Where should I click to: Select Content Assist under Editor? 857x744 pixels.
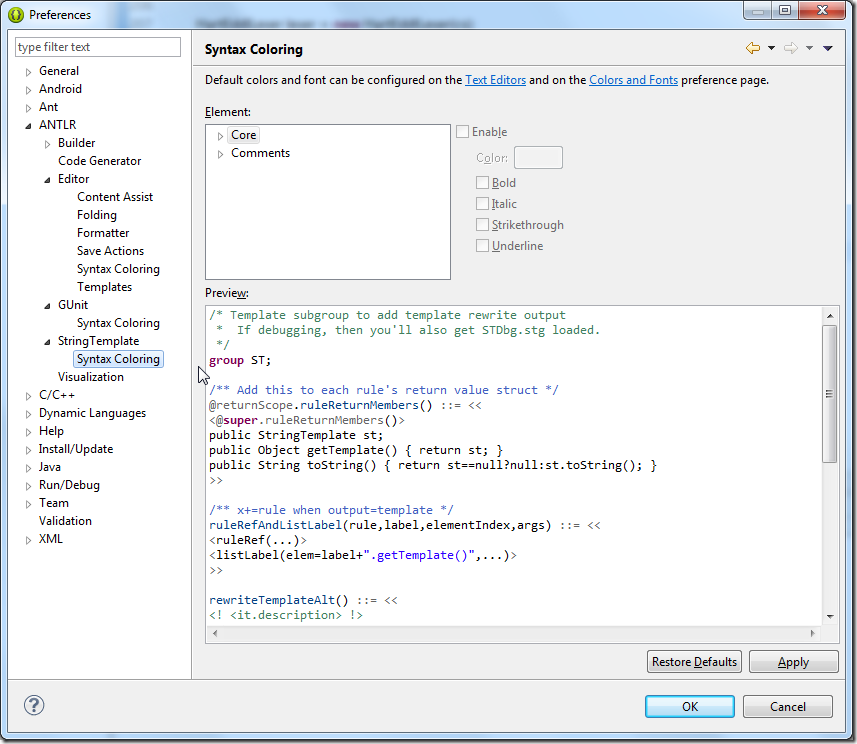[x=115, y=197]
